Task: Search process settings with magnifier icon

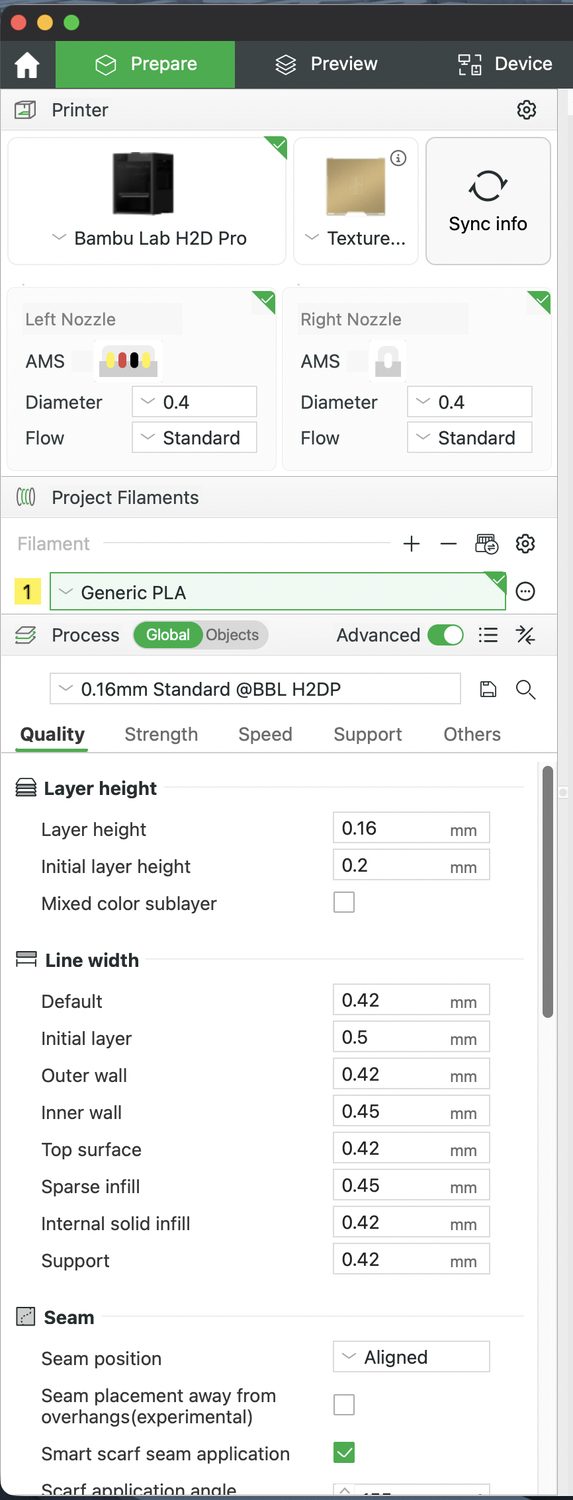Action: [x=525, y=689]
